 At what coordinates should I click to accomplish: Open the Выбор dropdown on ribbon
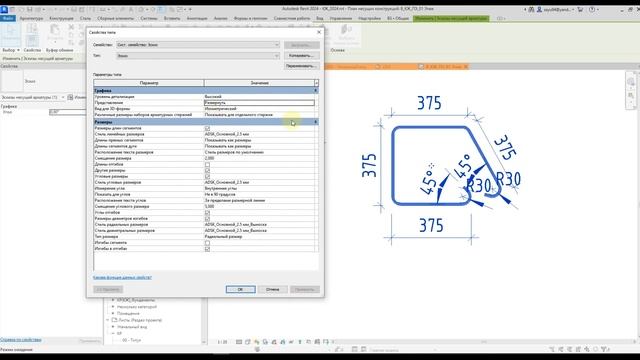[11, 50]
